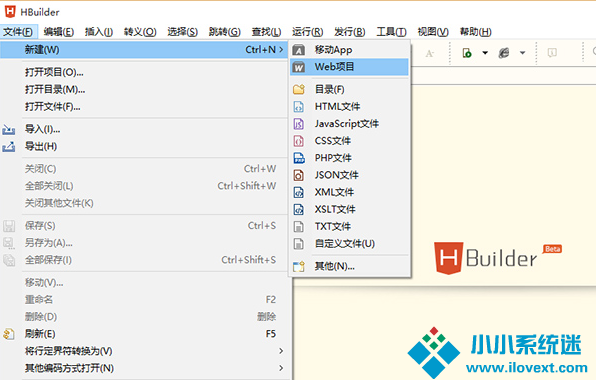The image size is (596, 384).
Task: Choose 目录(F) in the submenu
Action: [350, 89]
